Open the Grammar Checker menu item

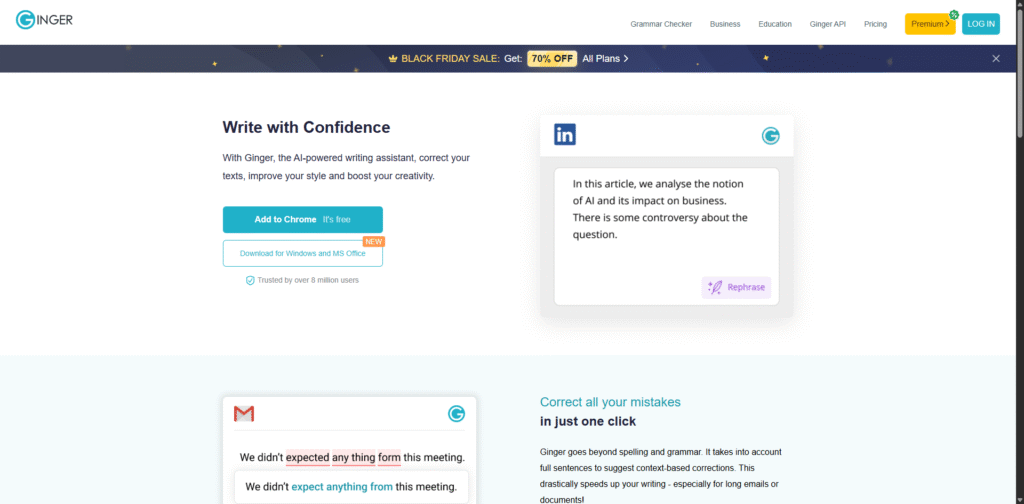(661, 24)
